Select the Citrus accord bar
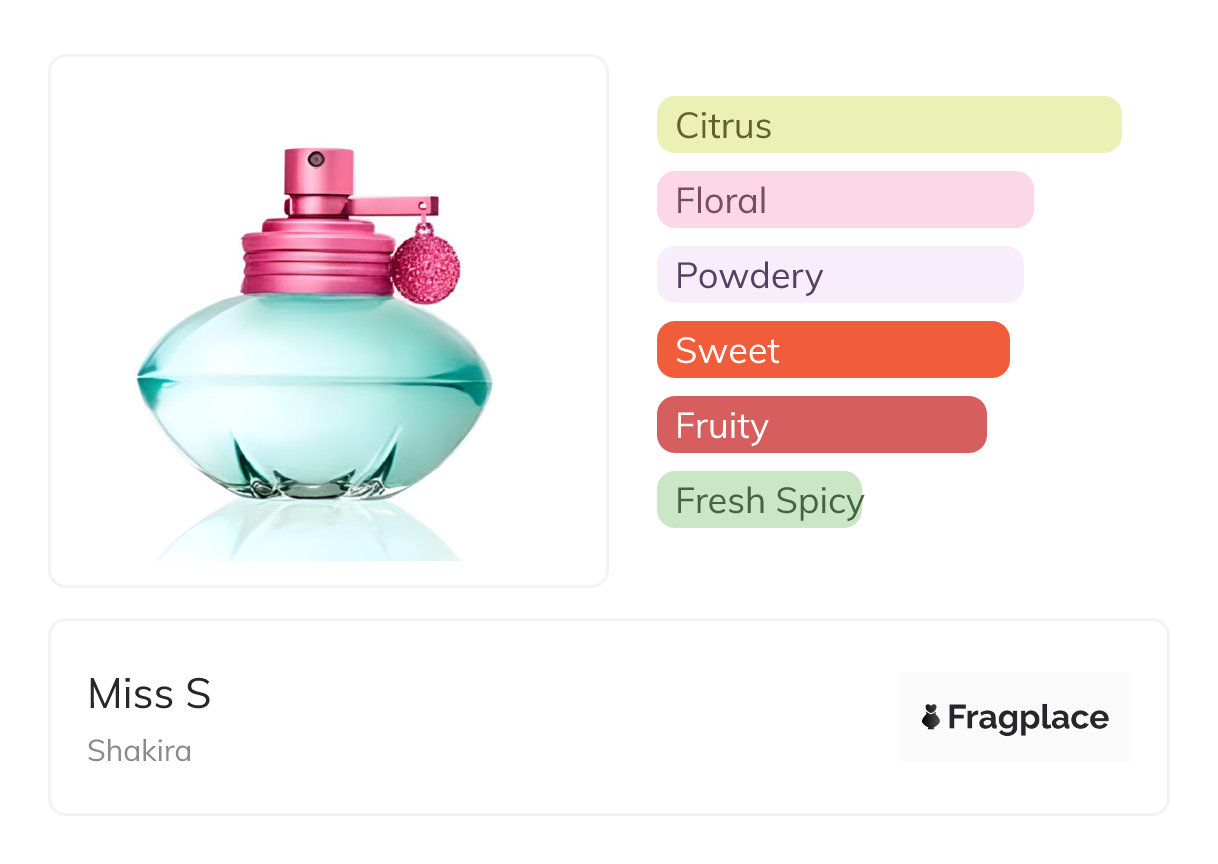This screenshot has width=1218, height=864. [x=888, y=125]
